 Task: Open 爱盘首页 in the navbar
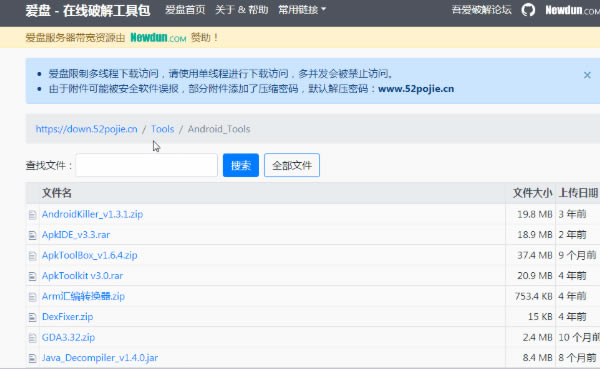coord(185,10)
